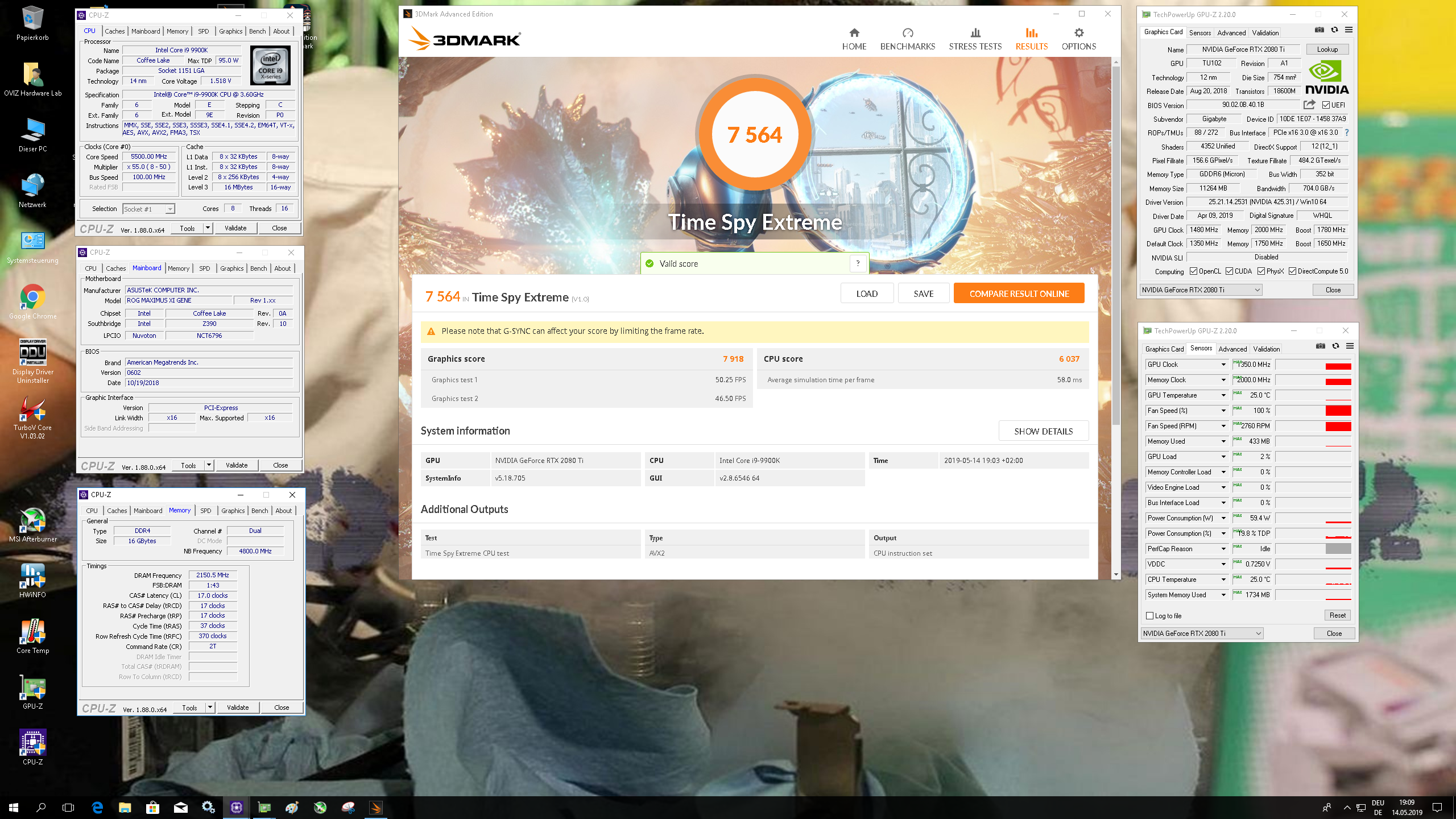Expand the Memory Clock sensor dropdown

coord(1223,380)
